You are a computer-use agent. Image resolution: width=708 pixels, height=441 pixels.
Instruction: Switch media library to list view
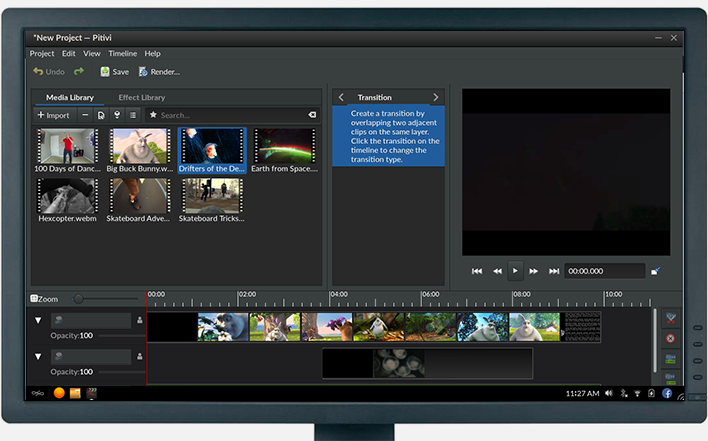(x=132, y=115)
